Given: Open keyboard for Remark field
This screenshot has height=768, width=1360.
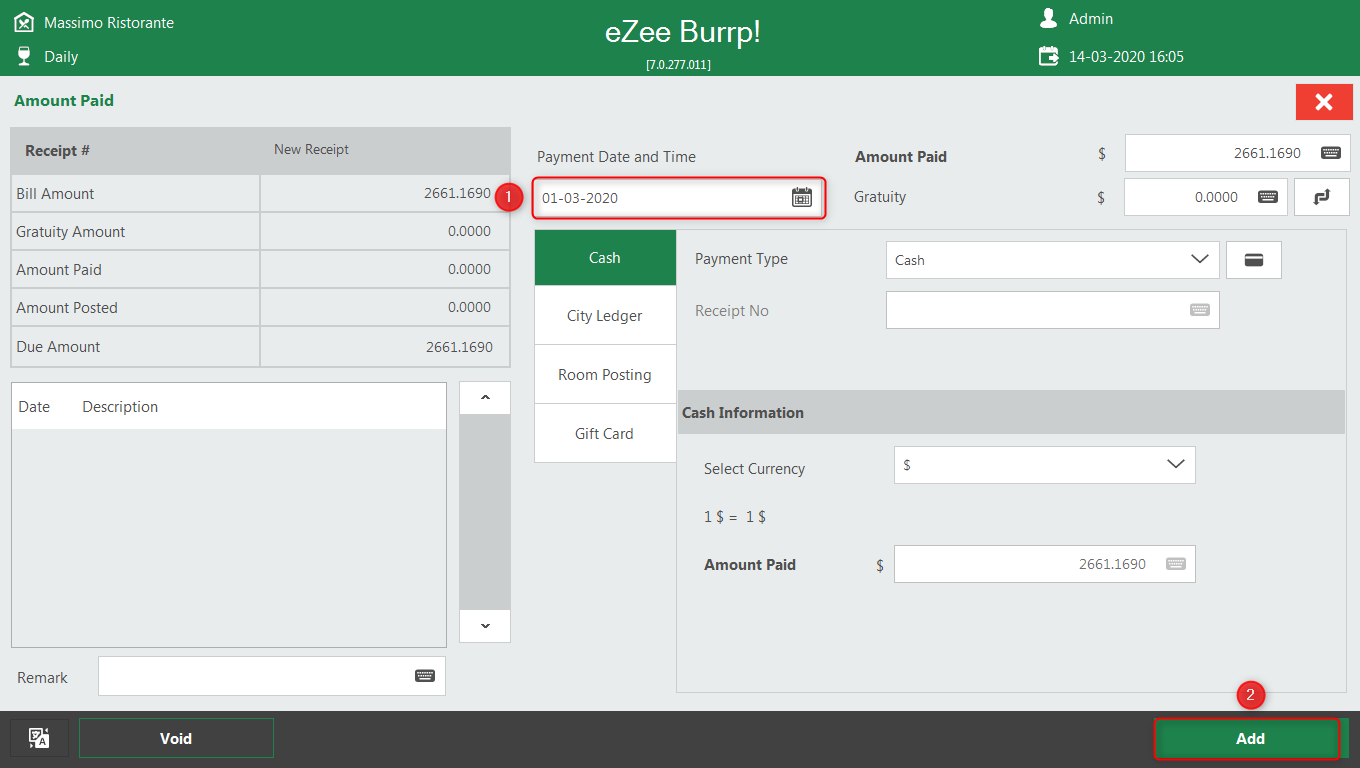Looking at the screenshot, I should (425, 676).
